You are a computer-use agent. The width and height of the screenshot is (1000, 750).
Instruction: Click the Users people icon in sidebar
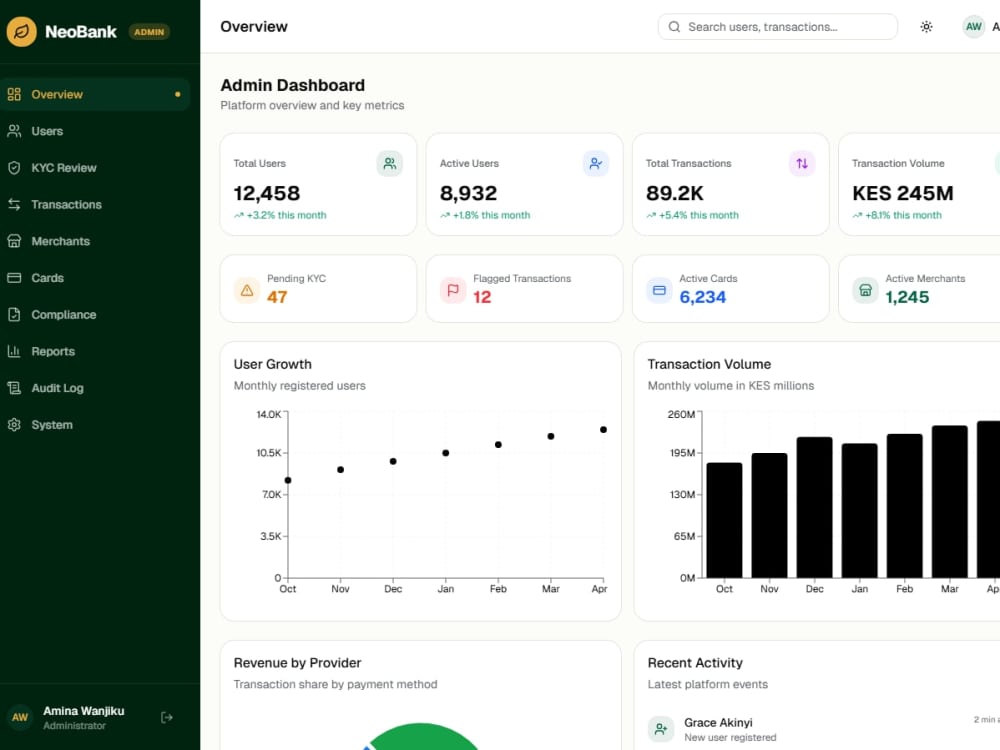point(14,131)
